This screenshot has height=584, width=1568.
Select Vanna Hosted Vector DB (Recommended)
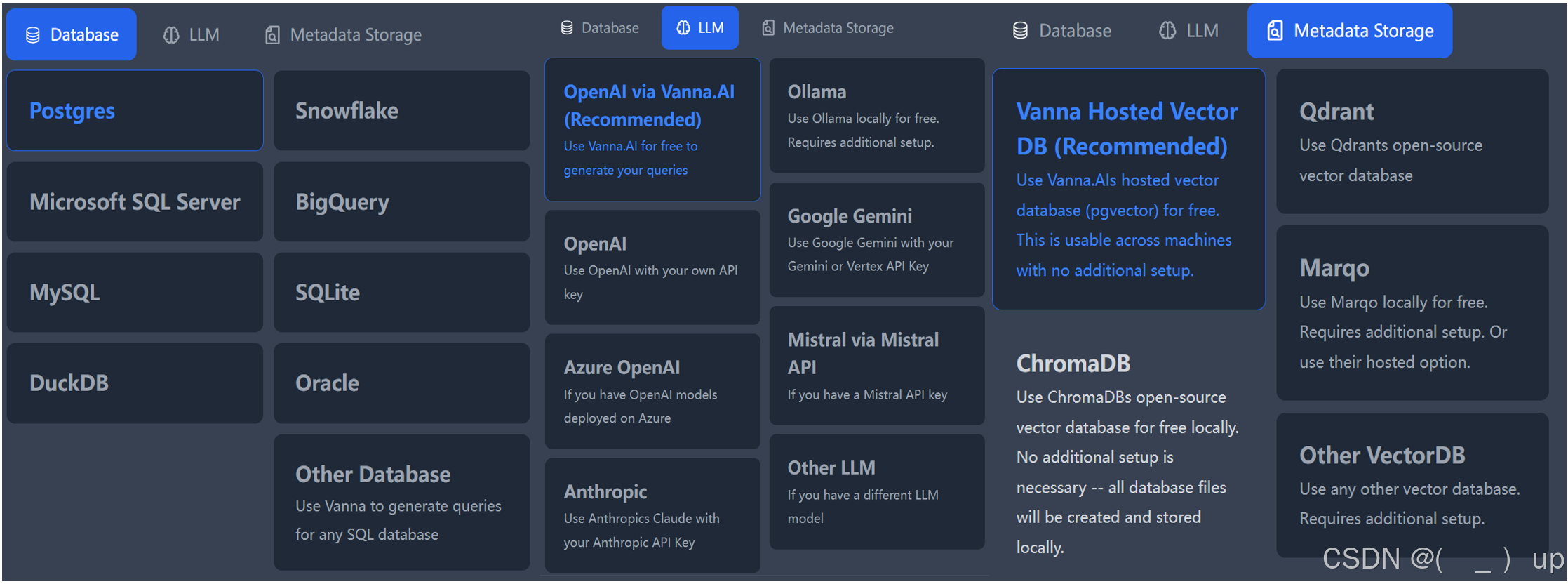point(1129,189)
